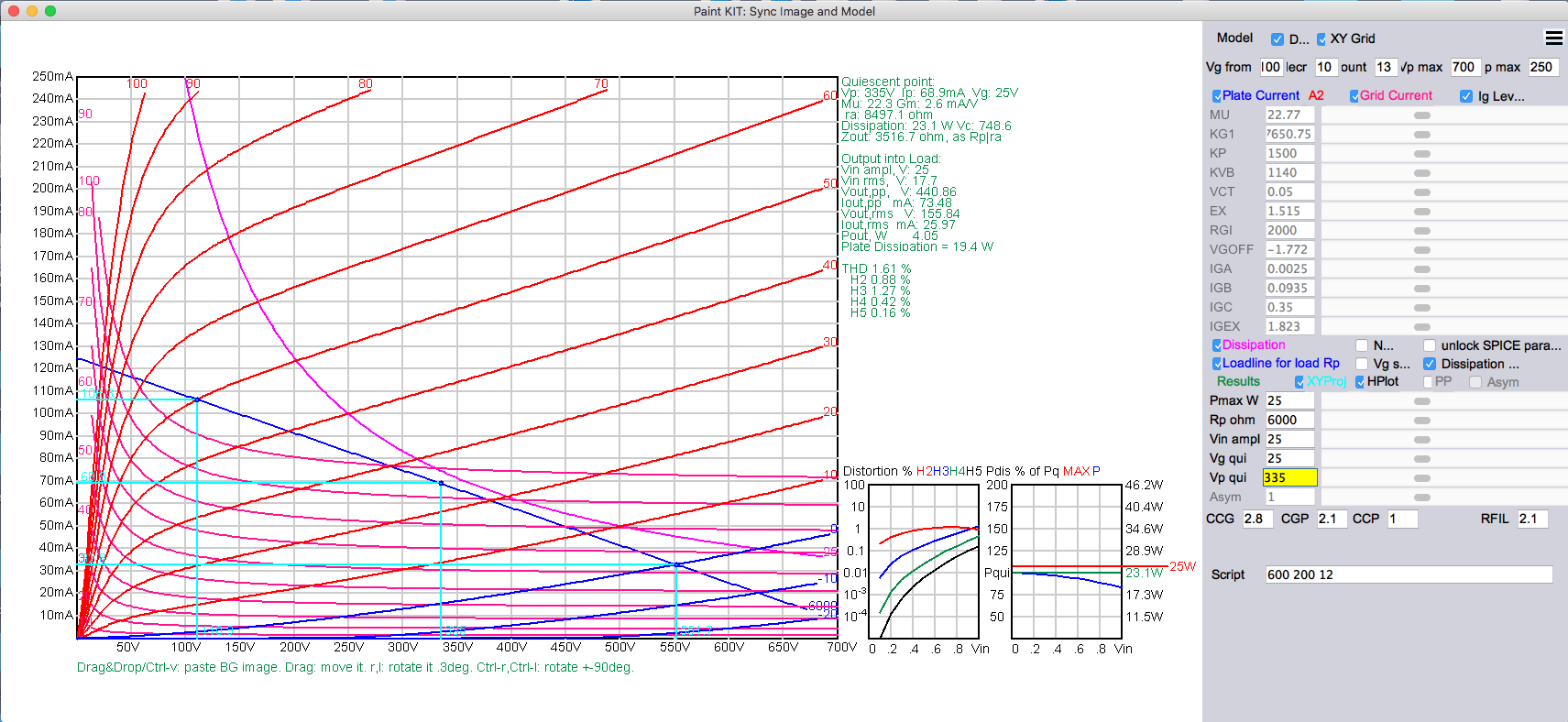Click the IGEX value field 1.823

pos(1289,326)
